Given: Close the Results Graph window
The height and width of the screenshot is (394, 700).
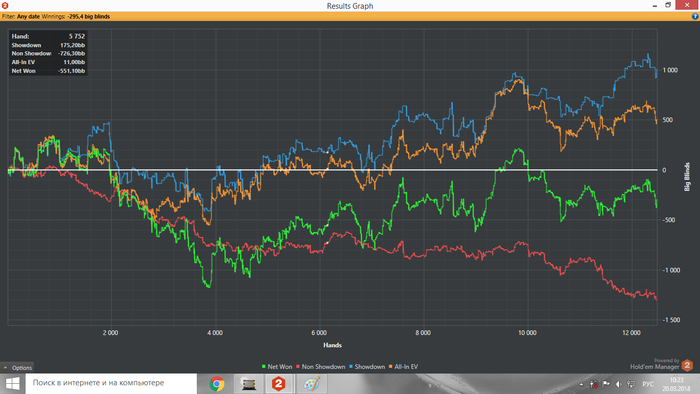Looking at the screenshot, I should [687, 5].
